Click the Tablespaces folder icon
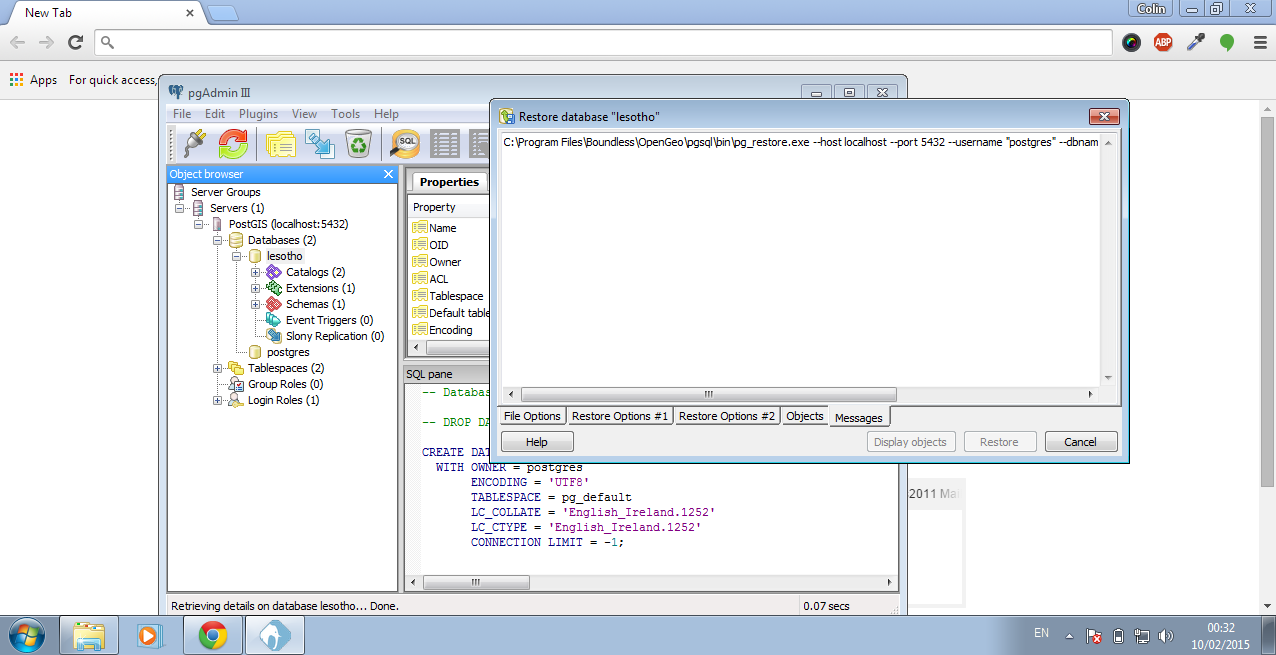The width and height of the screenshot is (1276, 655). point(236,368)
